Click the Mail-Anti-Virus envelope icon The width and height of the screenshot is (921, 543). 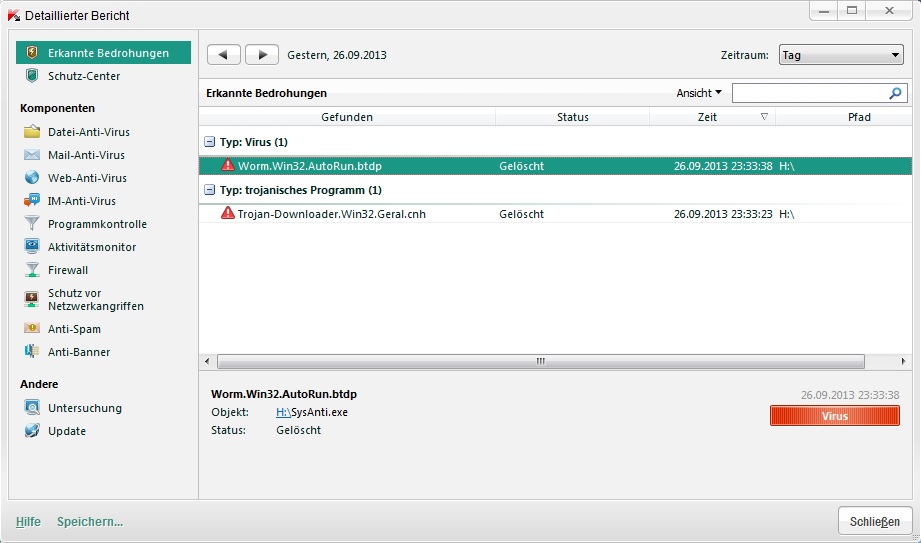click(32, 155)
